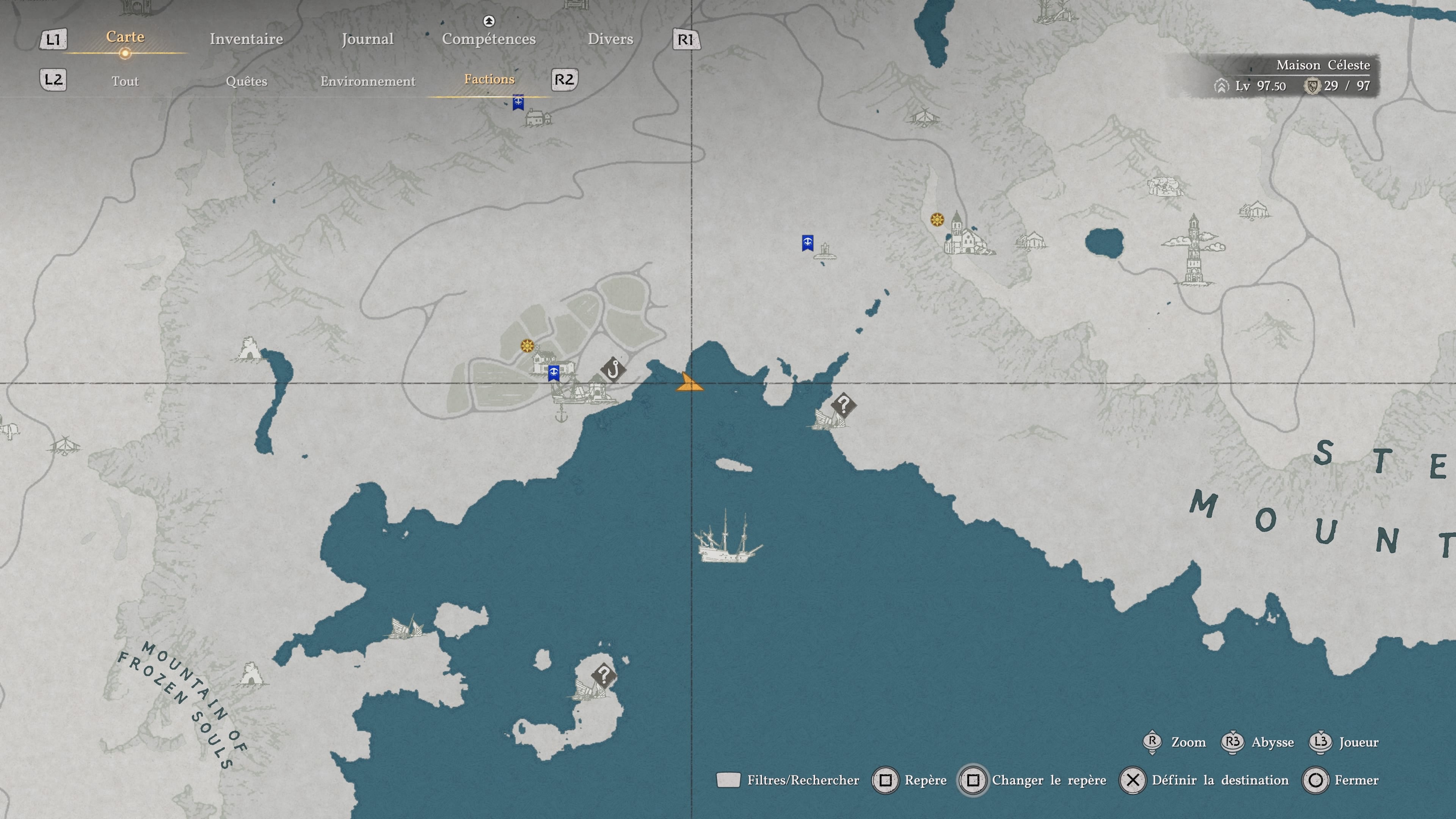The image size is (1456, 819).
Task: Select the gold sun emblem beside the church
Action: (937, 219)
